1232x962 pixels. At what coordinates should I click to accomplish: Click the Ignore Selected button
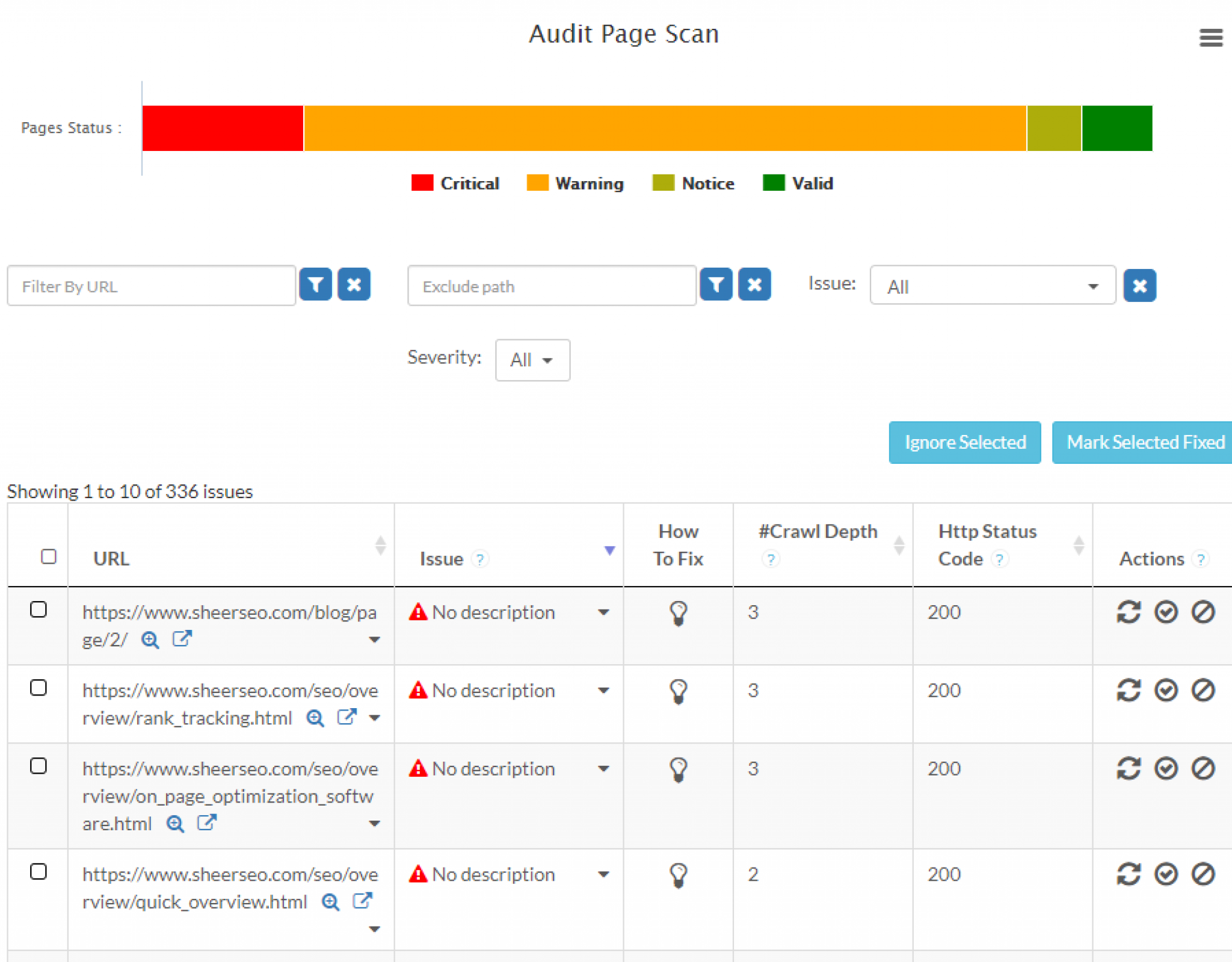[x=965, y=442]
